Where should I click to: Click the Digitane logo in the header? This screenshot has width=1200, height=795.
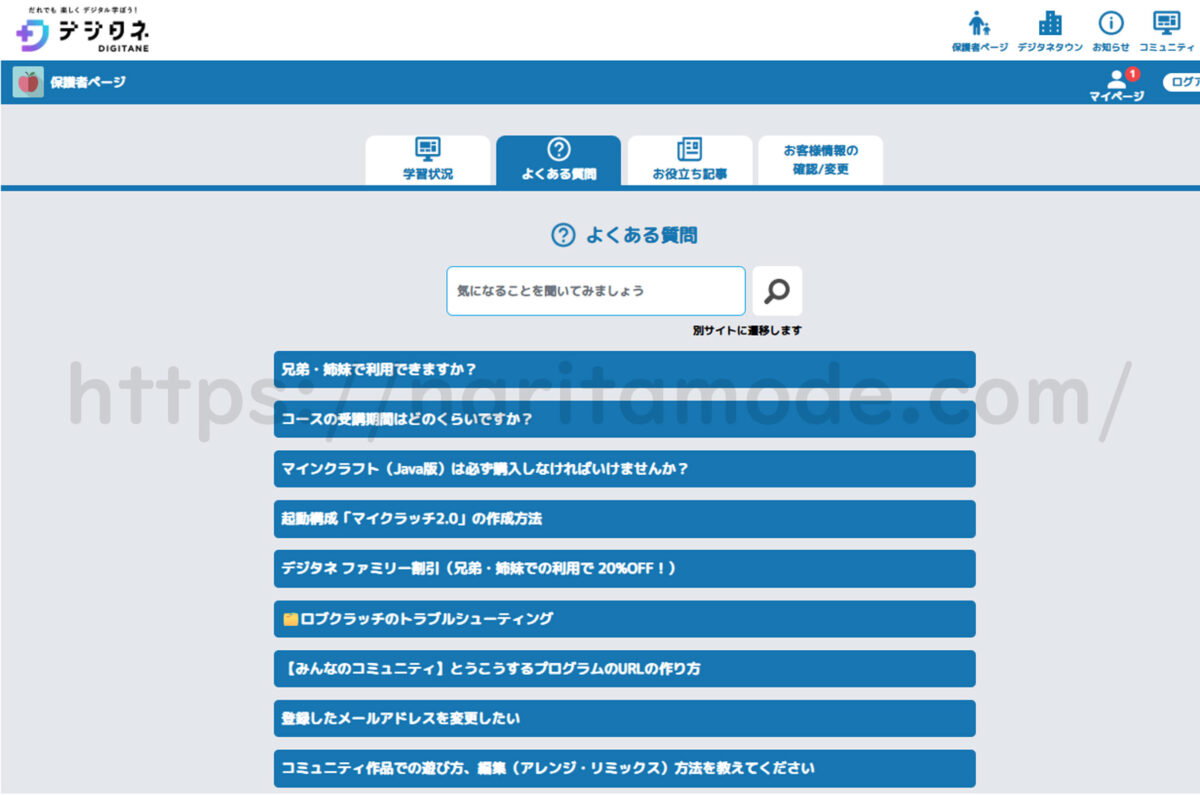(84, 31)
